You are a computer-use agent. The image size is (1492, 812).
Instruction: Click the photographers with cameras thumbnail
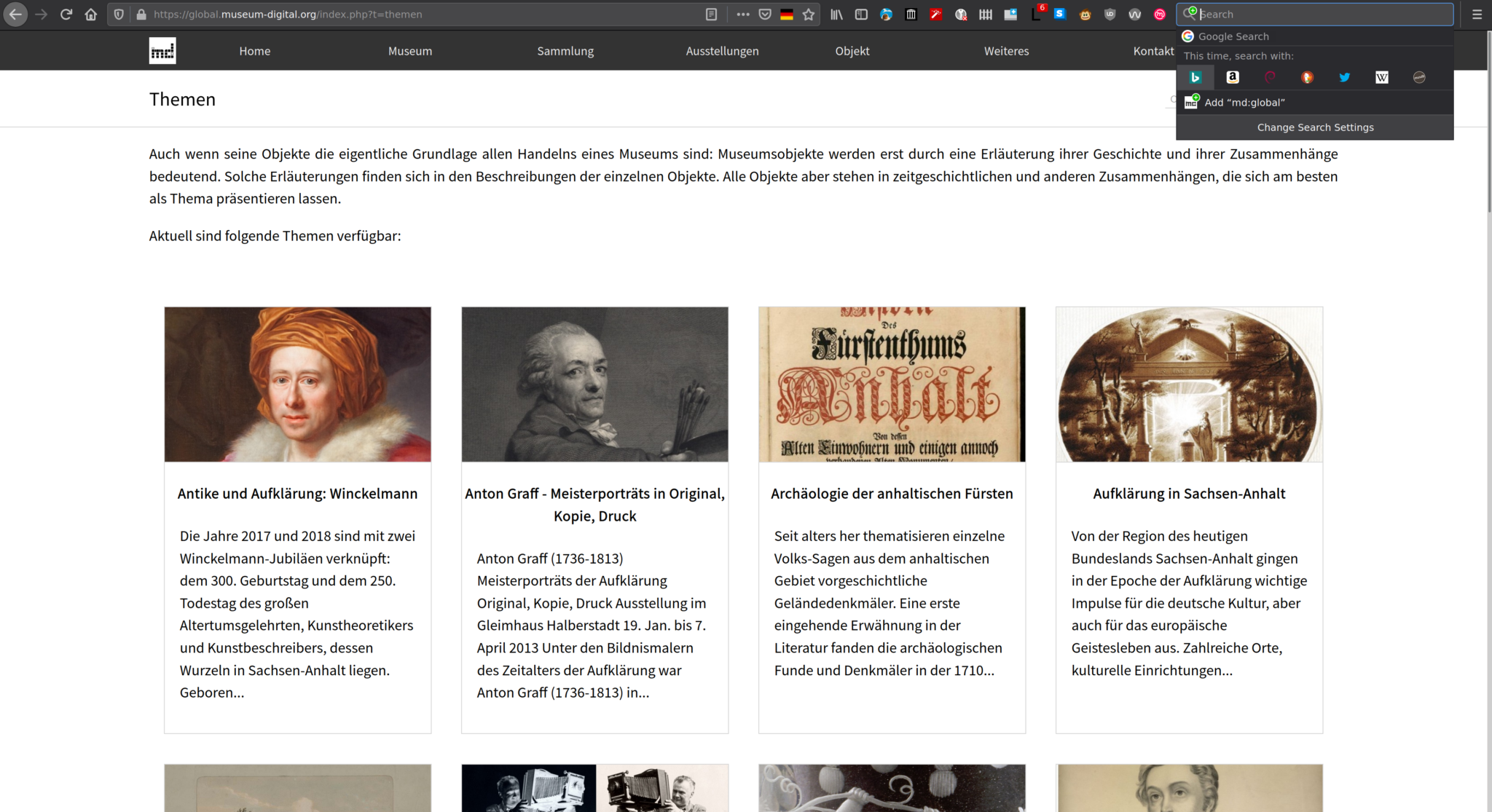pos(594,788)
